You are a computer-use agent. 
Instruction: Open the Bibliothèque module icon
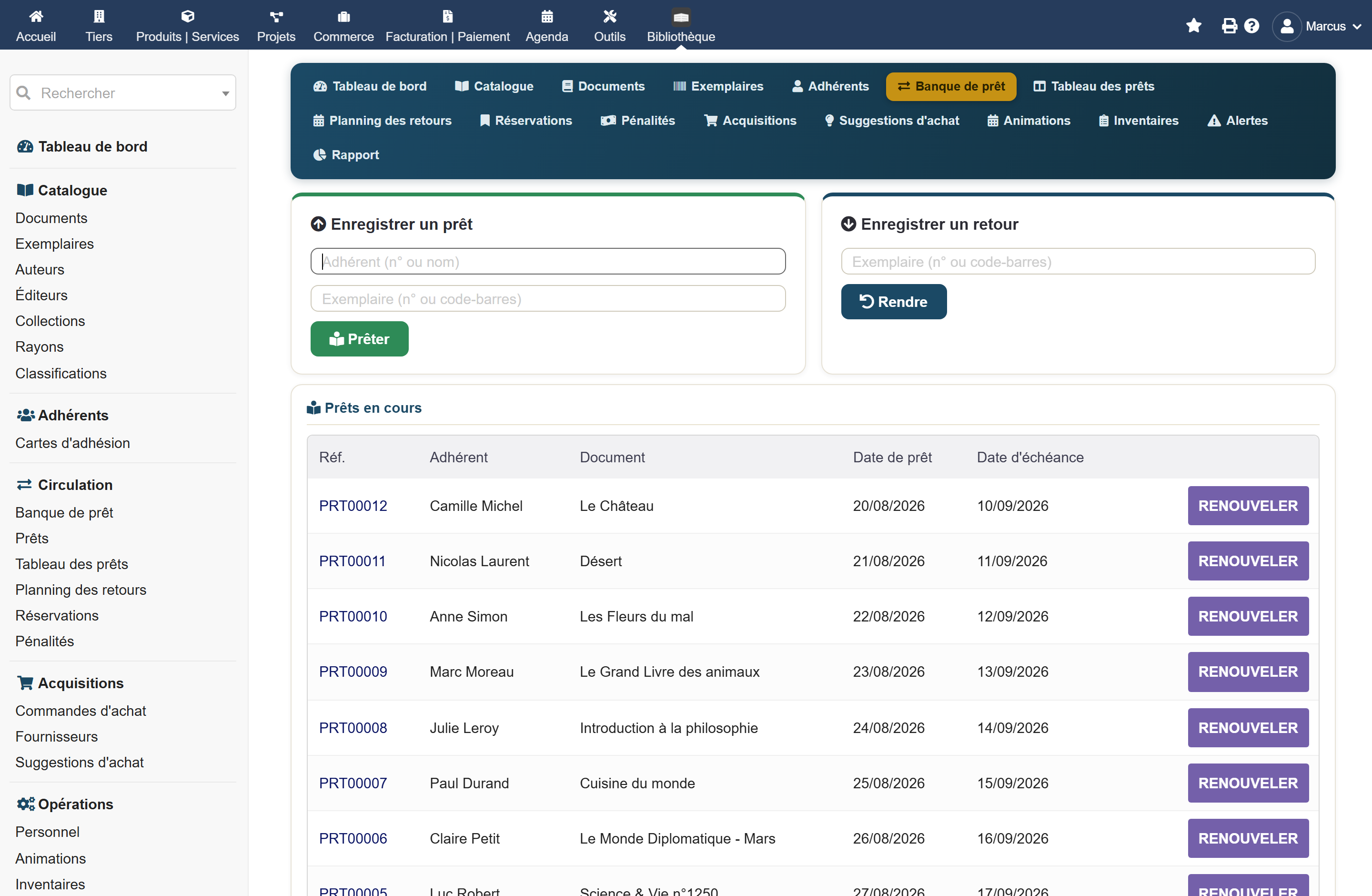pos(681,17)
